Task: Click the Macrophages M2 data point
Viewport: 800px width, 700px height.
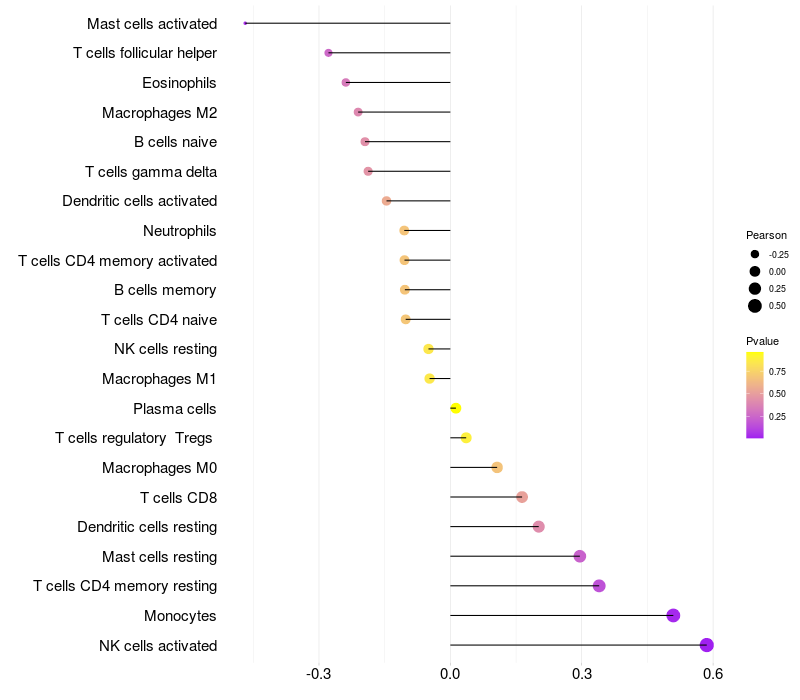Action: tap(358, 112)
